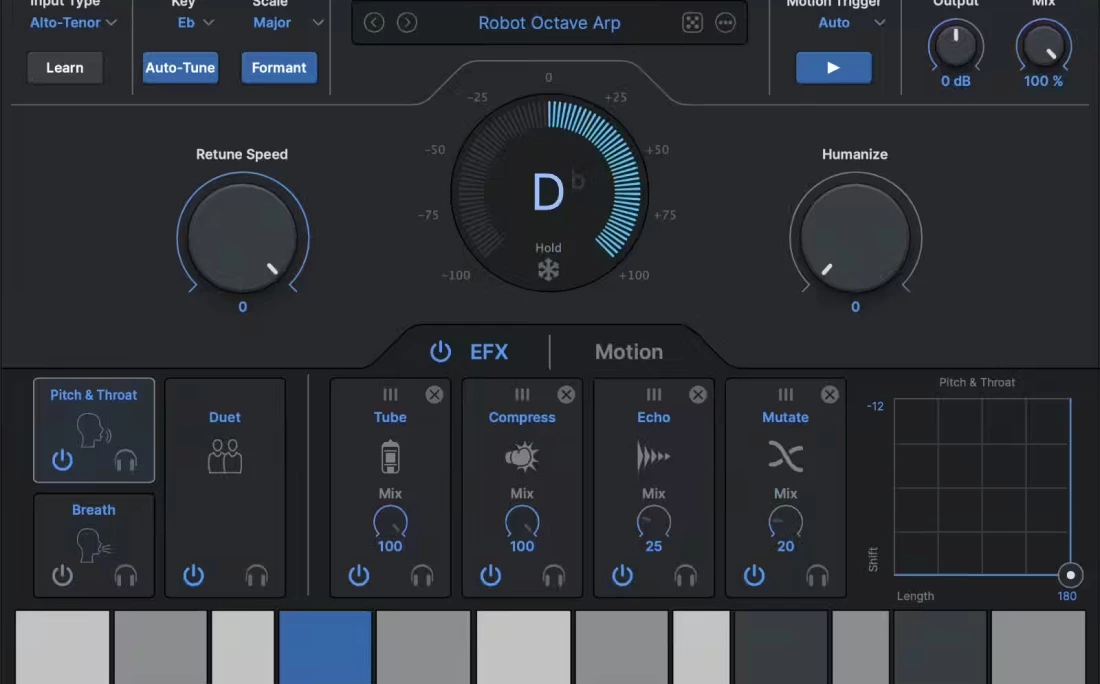This screenshot has width=1100, height=684.
Task: Click the Retune Speed knob
Action: [x=243, y=238]
